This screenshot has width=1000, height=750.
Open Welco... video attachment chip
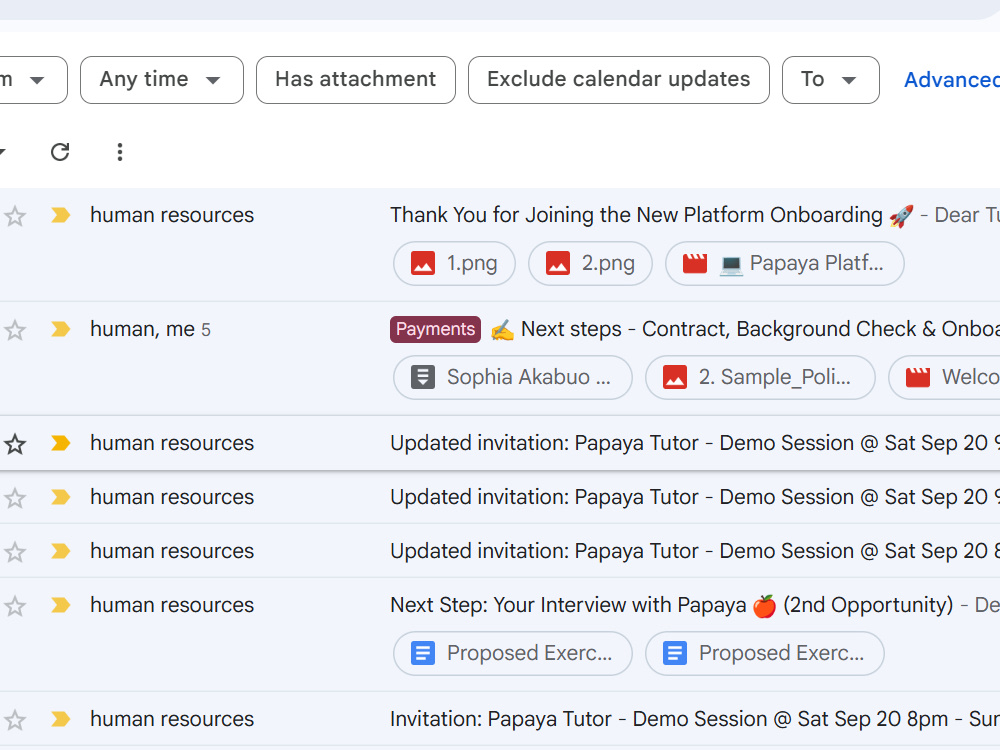(x=945, y=378)
